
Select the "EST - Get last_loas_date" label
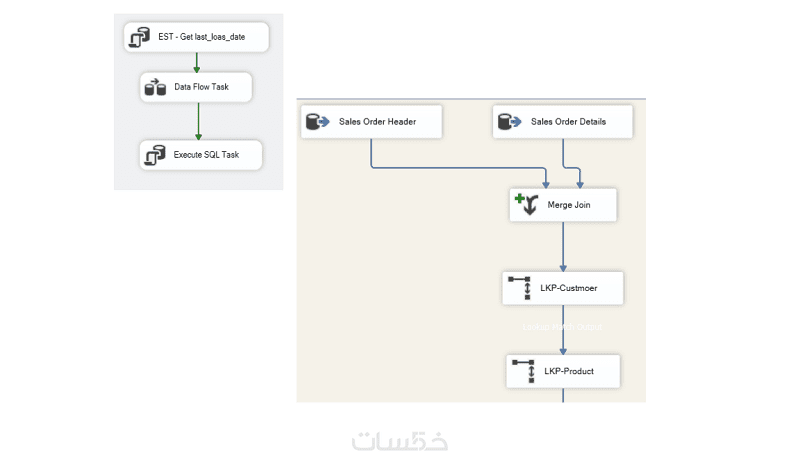pyautogui.click(x=201, y=38)
